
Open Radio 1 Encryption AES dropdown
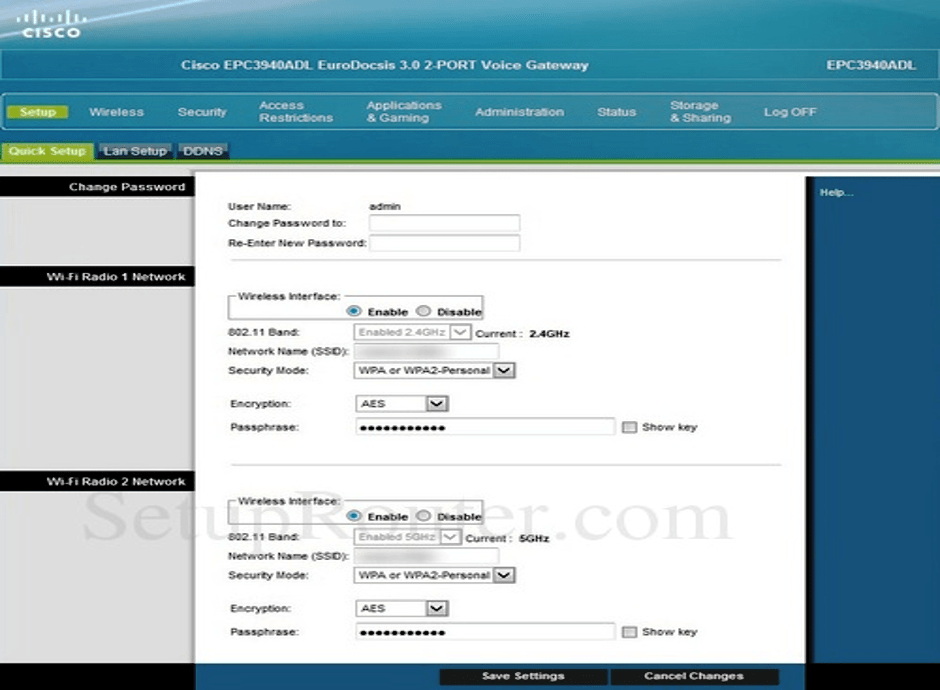pyautogui.click(x=402, y=404)
